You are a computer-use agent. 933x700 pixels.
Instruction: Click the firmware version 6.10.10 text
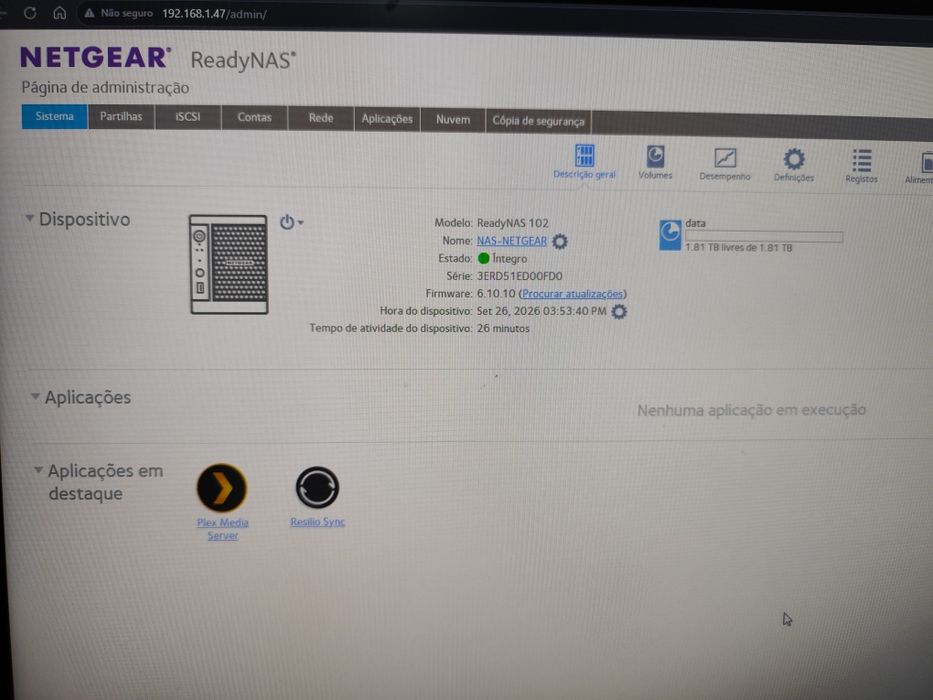(496, 293)
